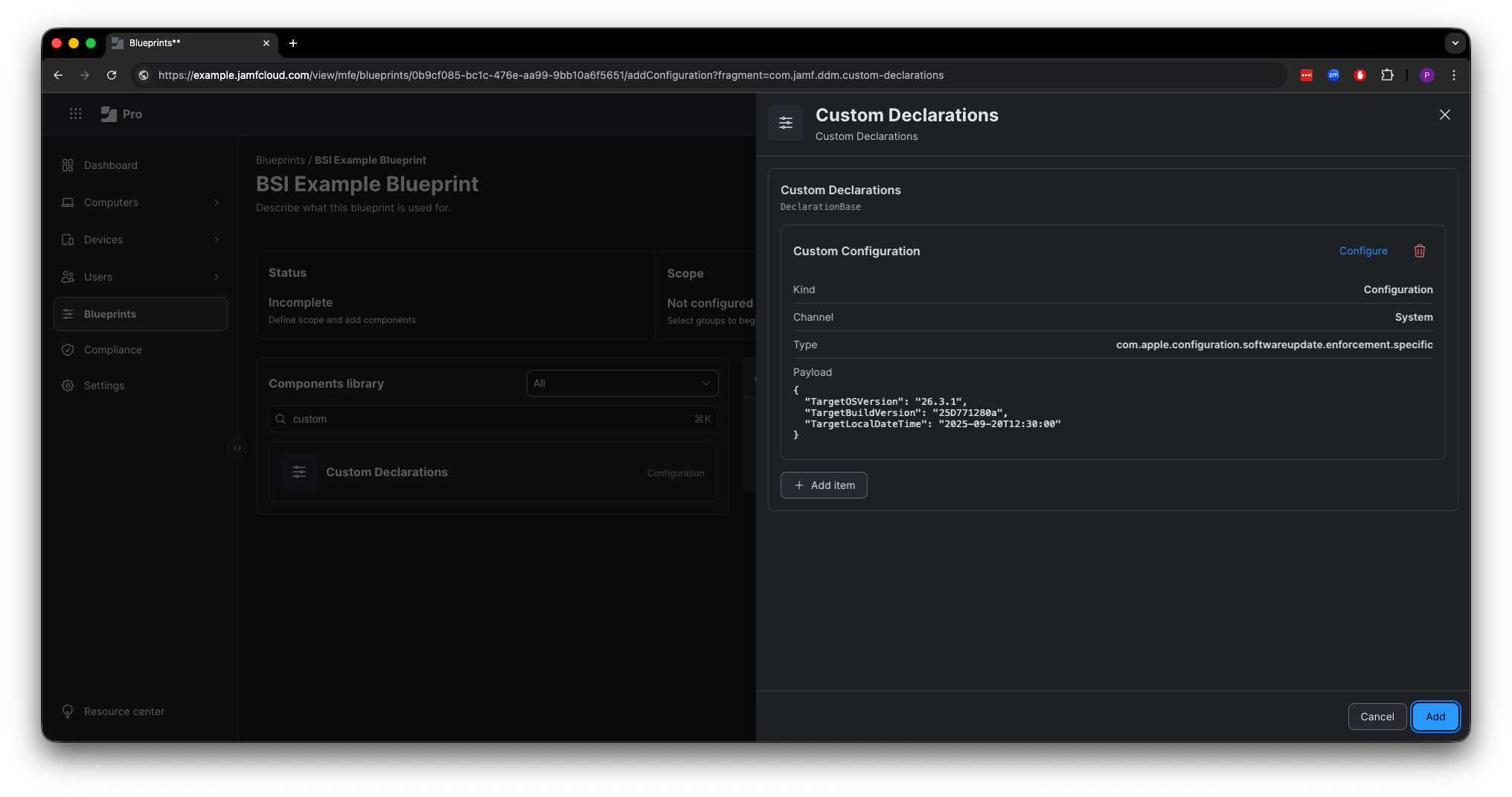Click the Users people icon
Viewport: 1512px width, 797px height.
tap(68, 277)
